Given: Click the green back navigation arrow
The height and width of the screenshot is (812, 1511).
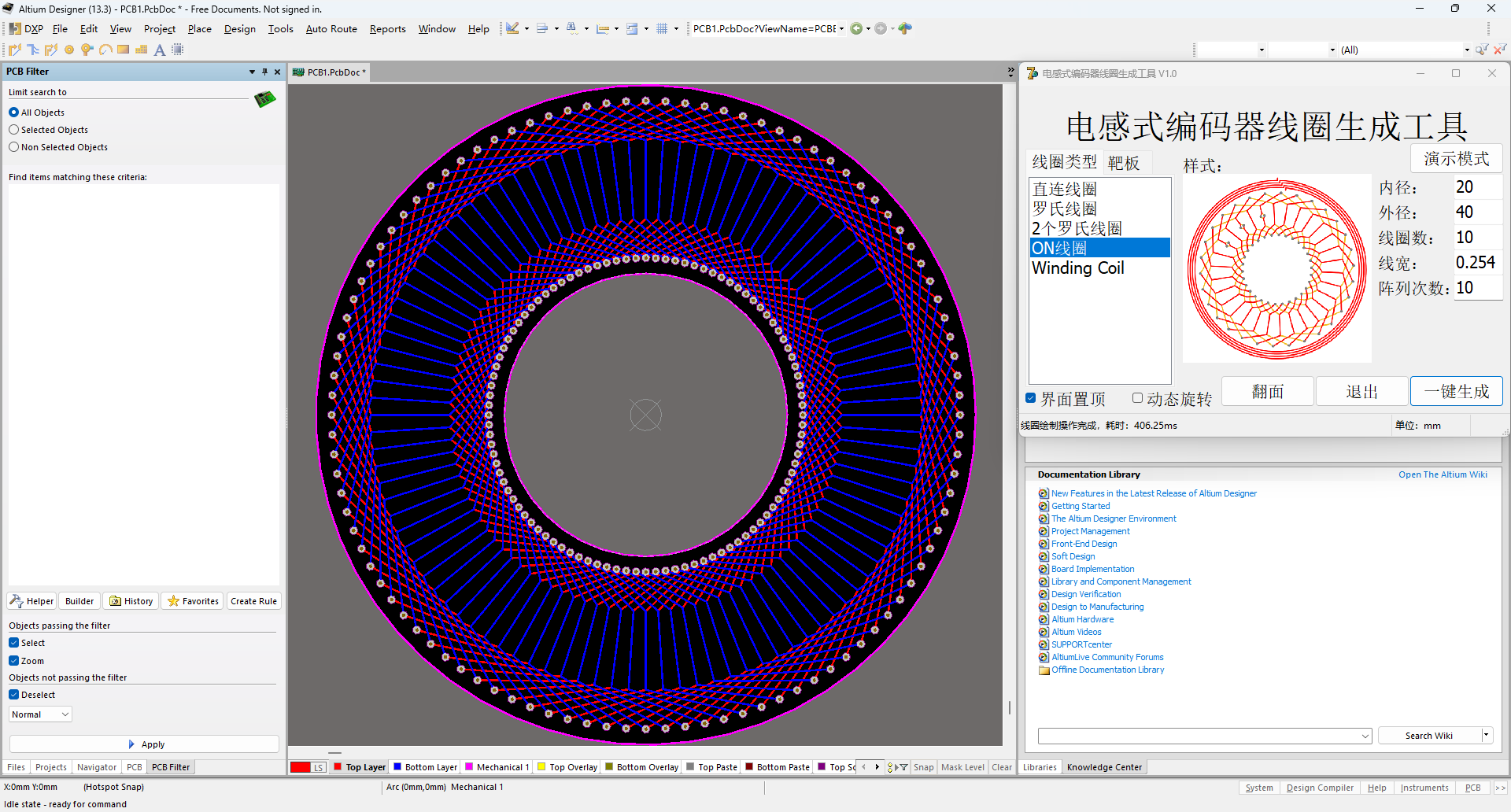Looking at the screenshot, I should pyautogui.click(x=856, y=29).
